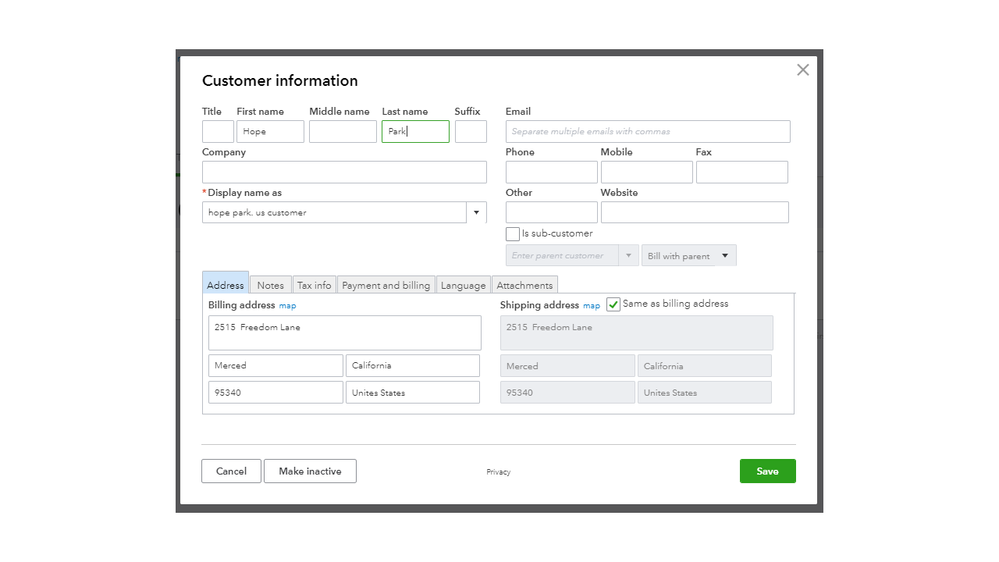Select the Payment and billing tab

[386, 285]
